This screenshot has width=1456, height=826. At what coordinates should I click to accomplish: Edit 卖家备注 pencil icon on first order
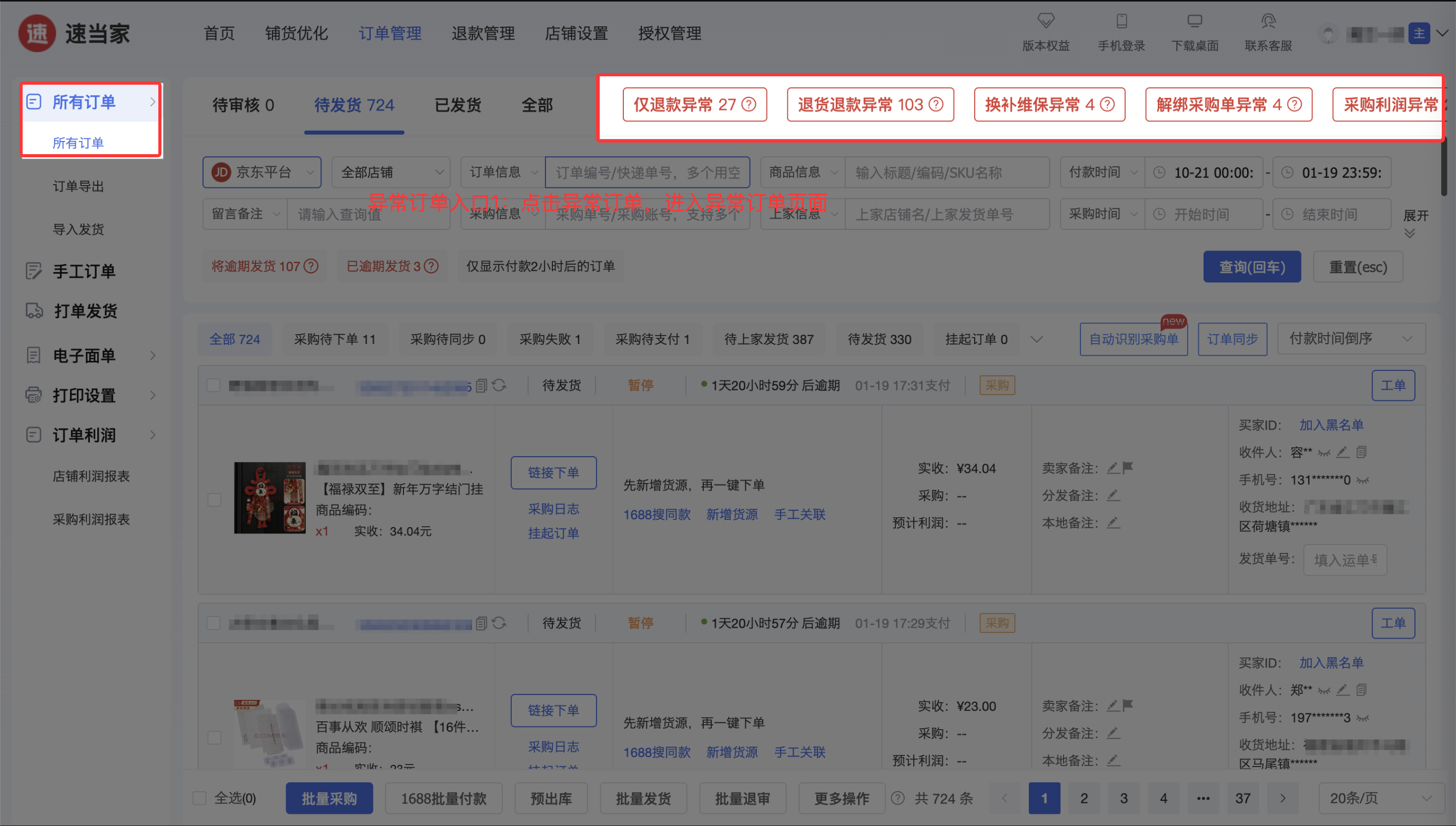(1113, 468)
